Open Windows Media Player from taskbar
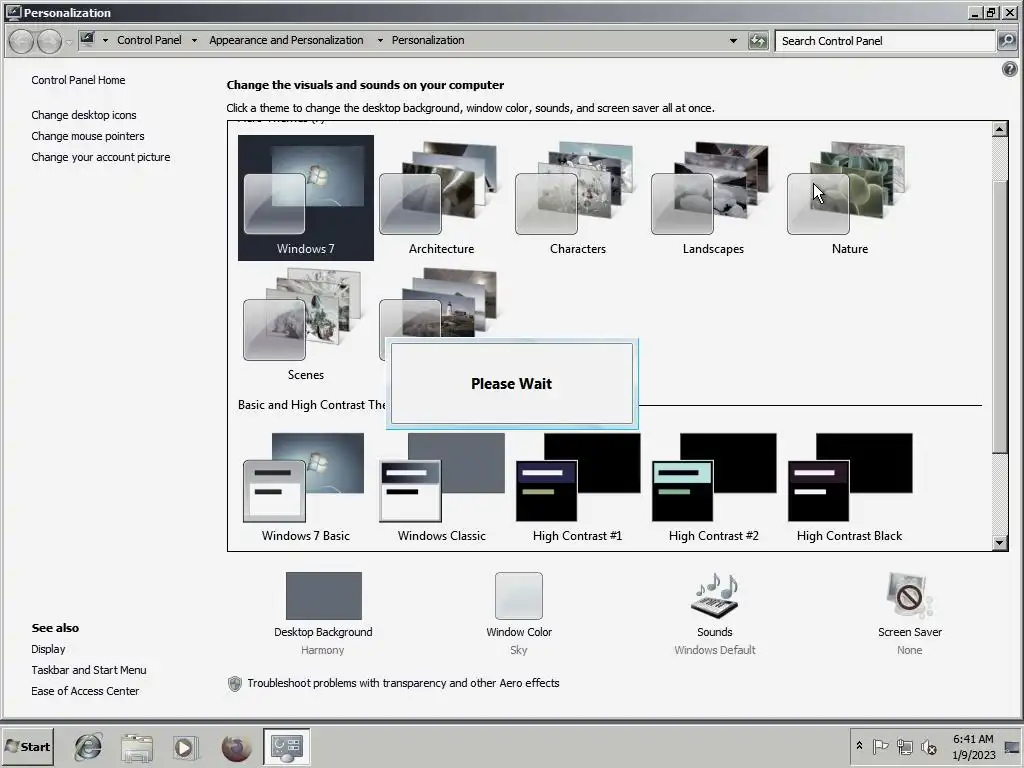Viewport: 1024px width, 768px height. 184,747
